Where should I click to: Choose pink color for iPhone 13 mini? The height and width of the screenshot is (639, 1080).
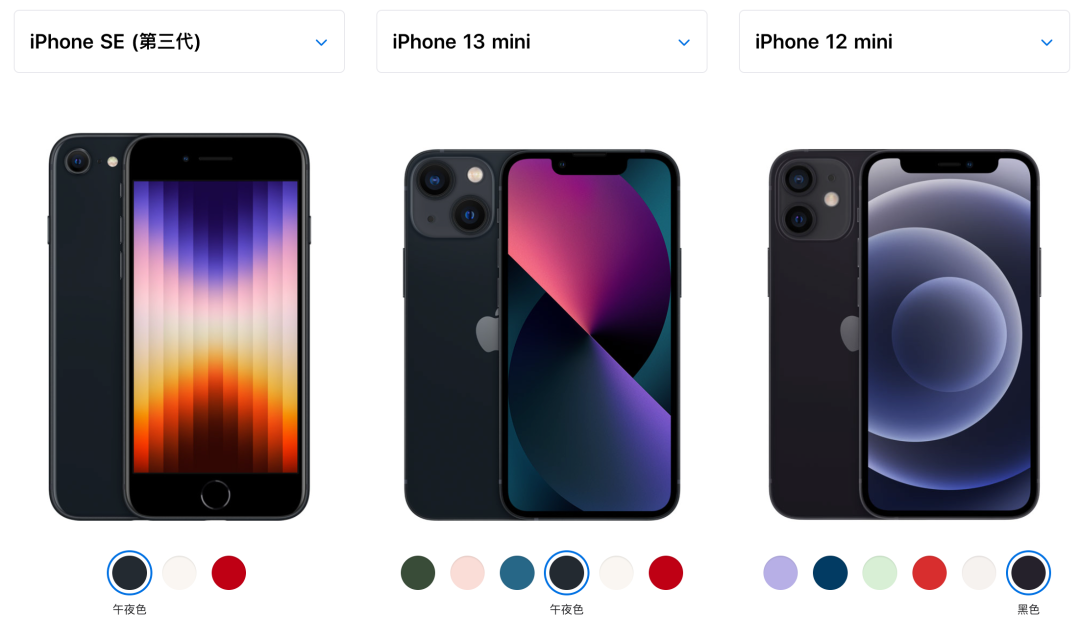pos(468,572)
